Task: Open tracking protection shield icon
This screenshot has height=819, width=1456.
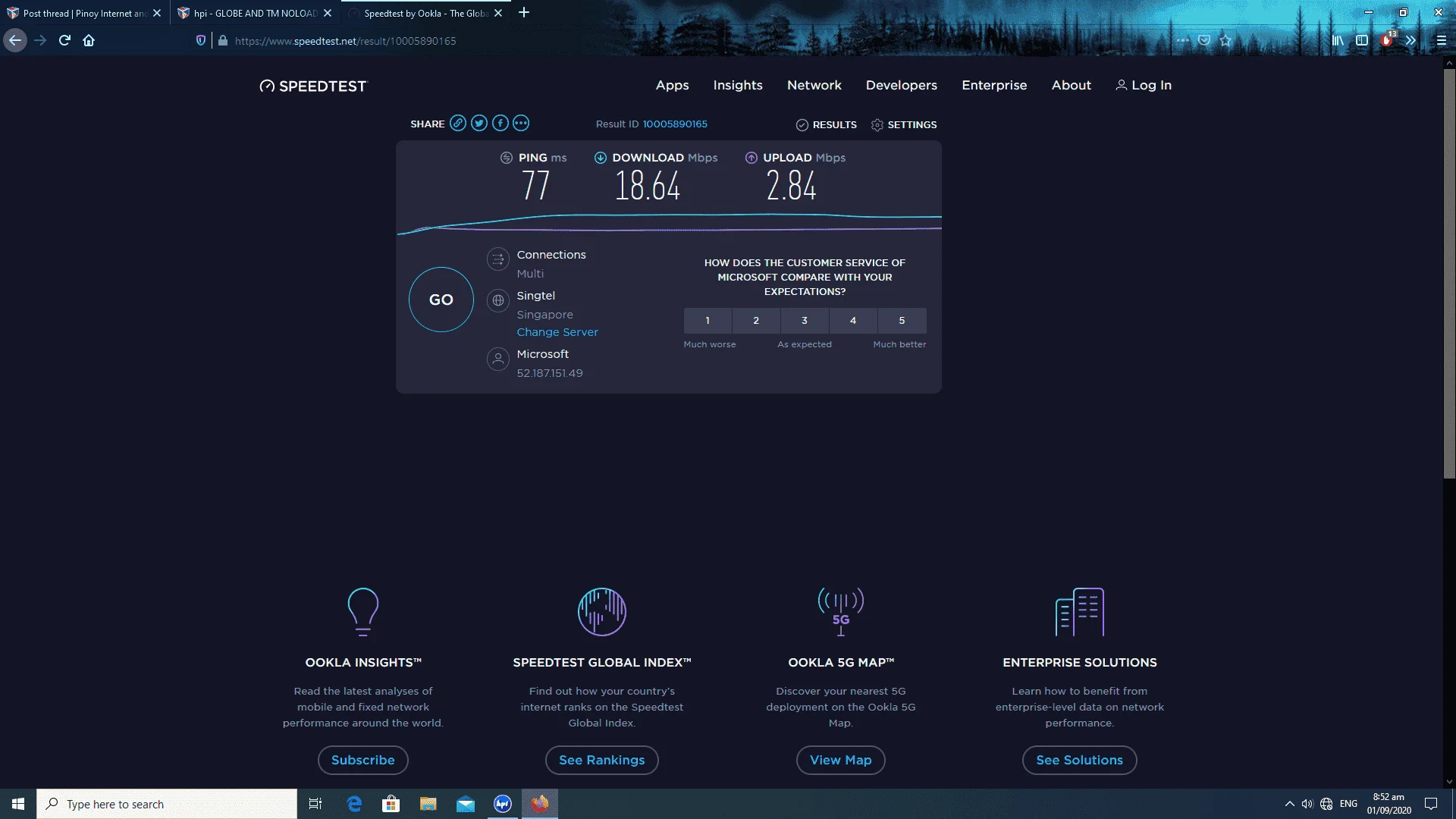Action: (x=201, y=41)
